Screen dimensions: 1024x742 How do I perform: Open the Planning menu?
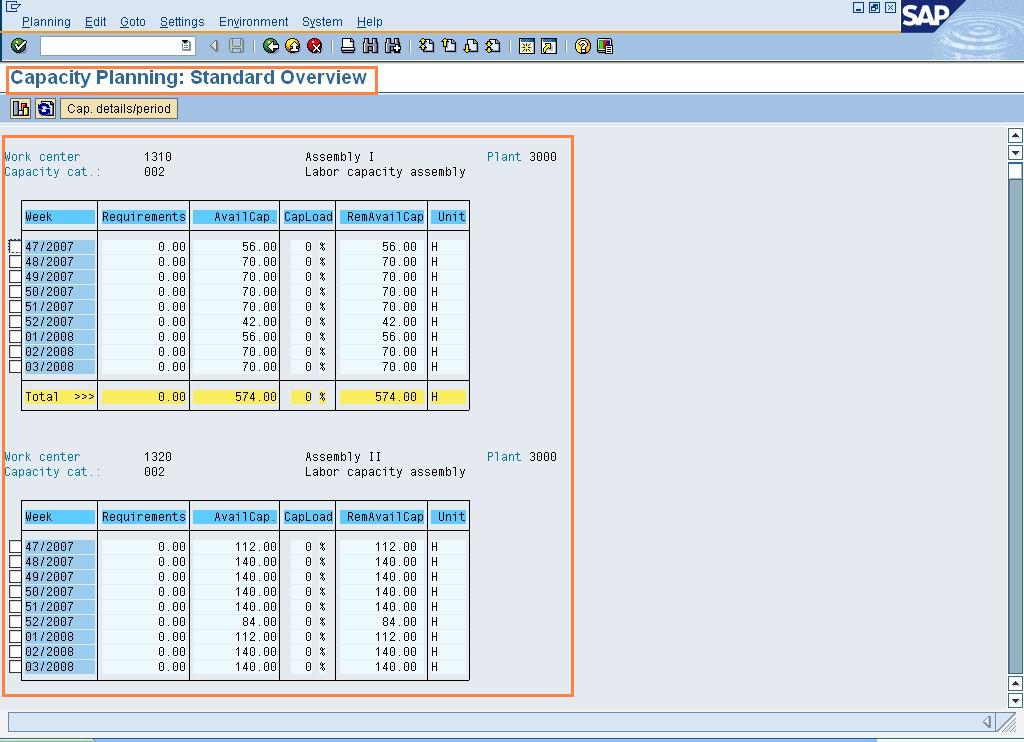click(x=46, y=22)
